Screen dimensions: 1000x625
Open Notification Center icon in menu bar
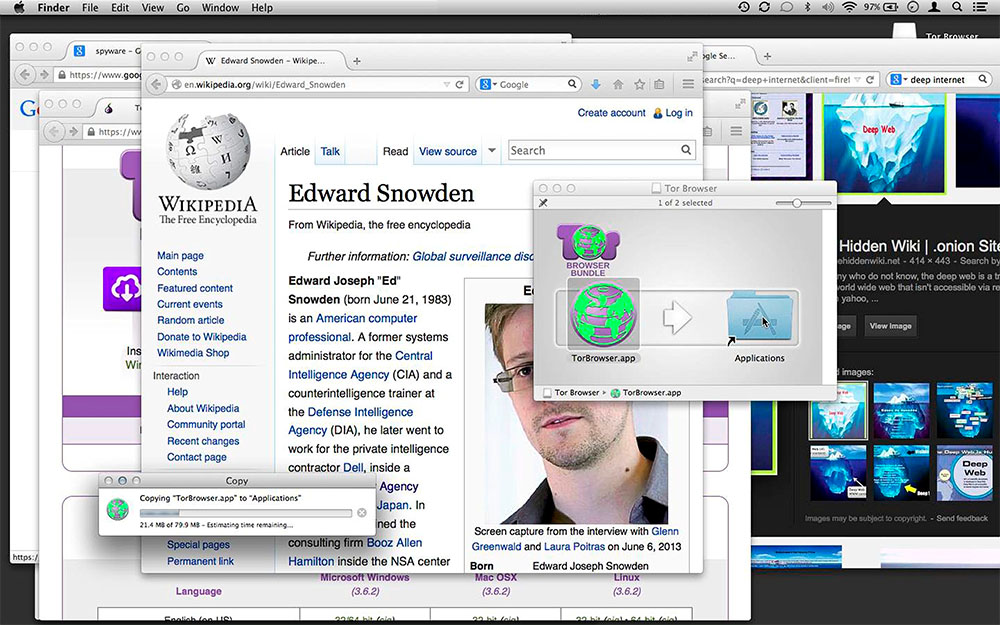[980, 7]
